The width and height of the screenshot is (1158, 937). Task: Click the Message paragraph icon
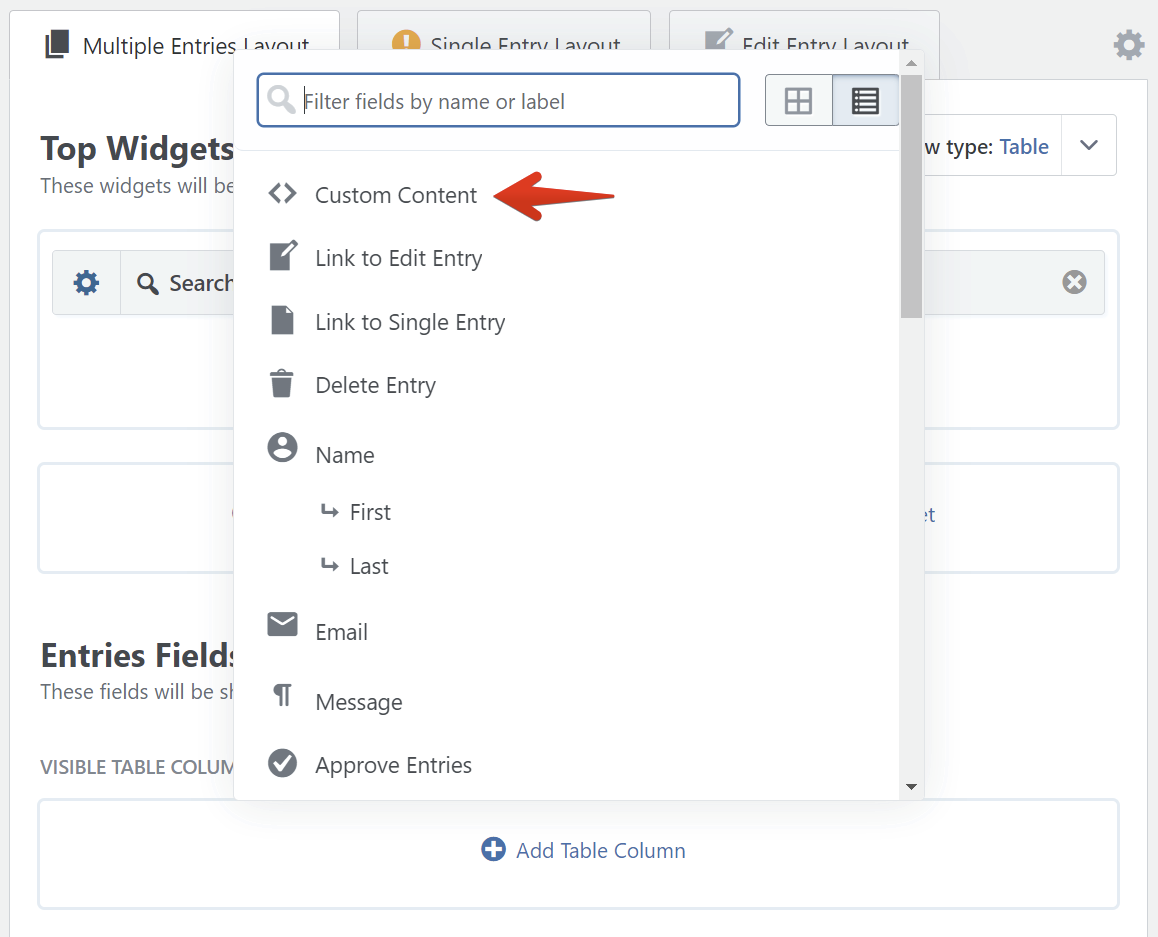[x=282, y=696]
